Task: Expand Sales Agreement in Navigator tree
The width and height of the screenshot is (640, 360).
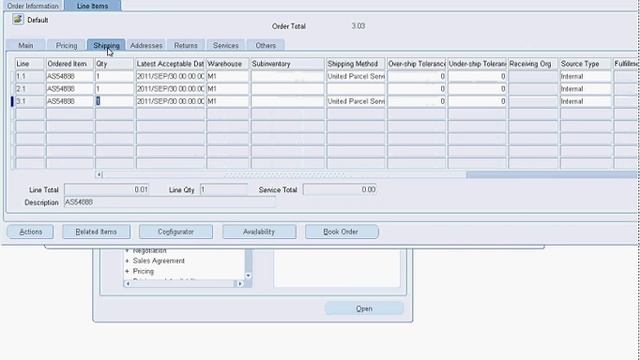Action: tap(127, 261)
